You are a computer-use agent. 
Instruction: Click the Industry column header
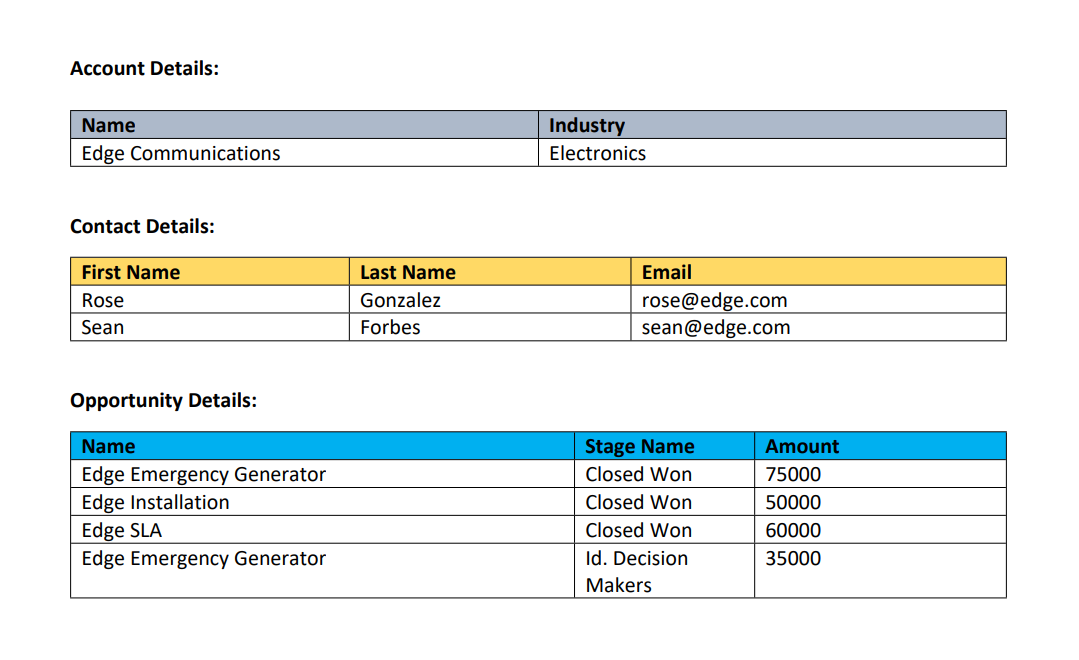772,125
